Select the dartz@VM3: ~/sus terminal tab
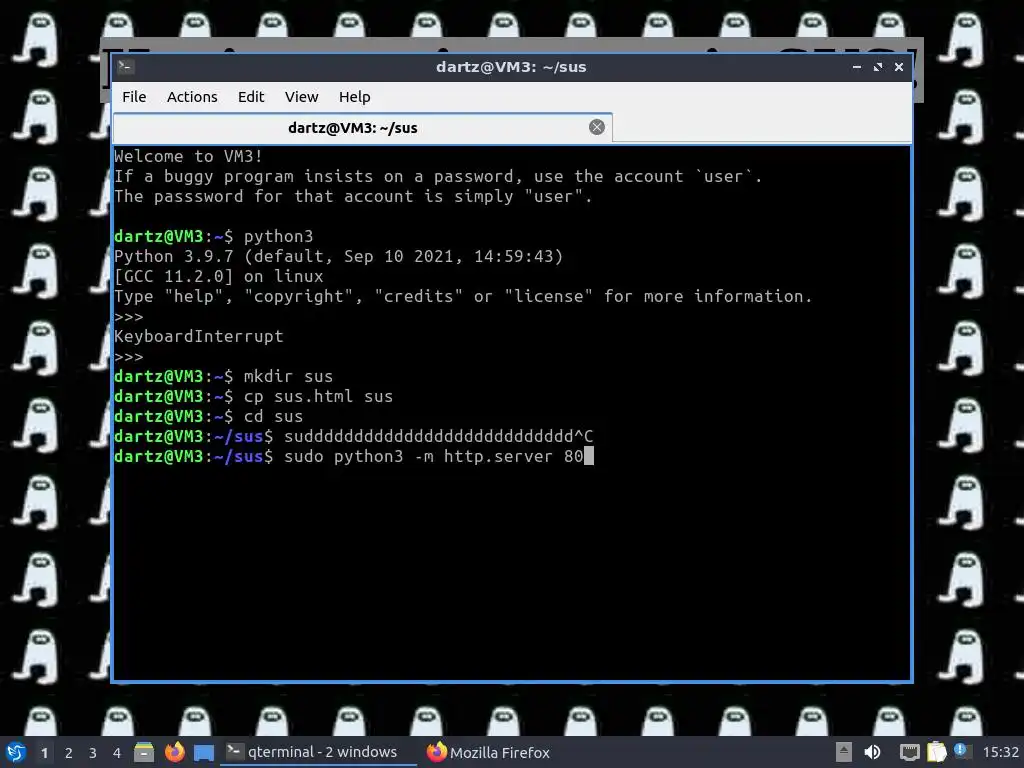This screenshot has width=1024, height=768. (362, 128)
